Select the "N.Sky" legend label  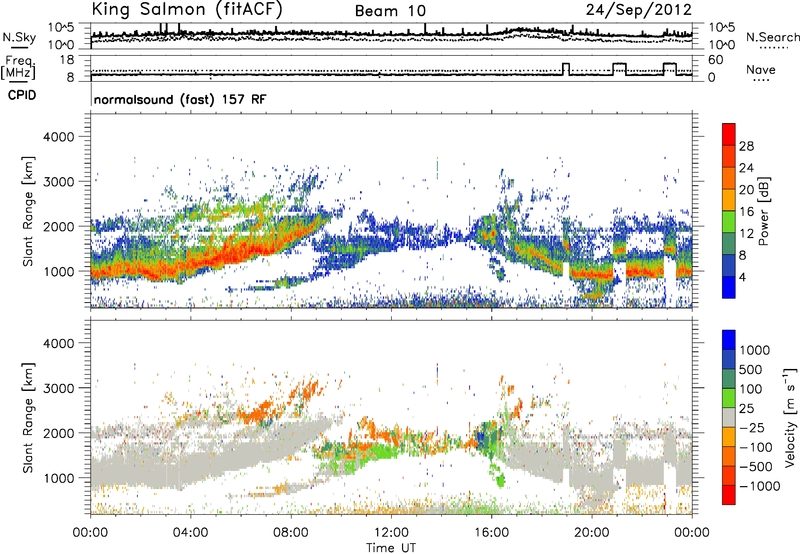pos(19,37)
